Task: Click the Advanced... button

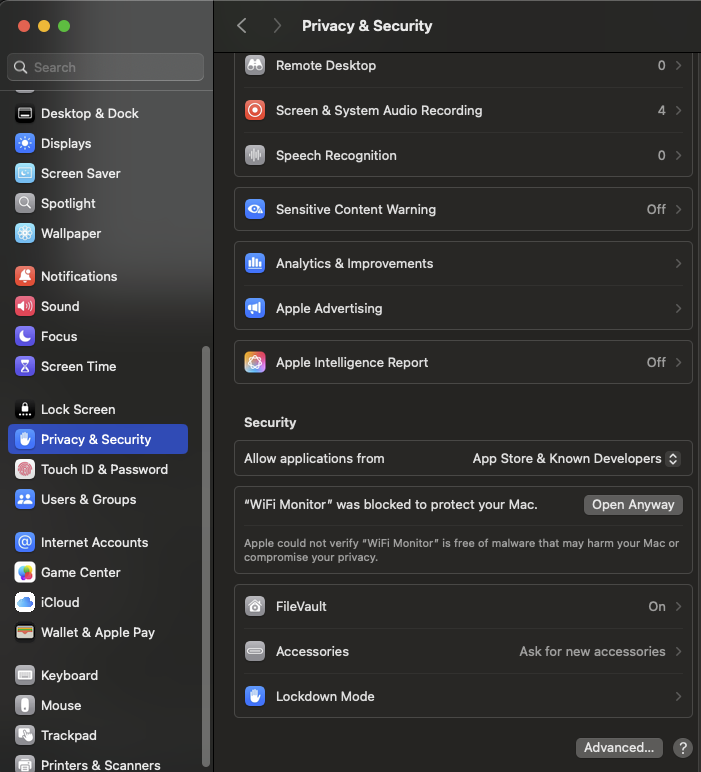Action: (619, 748)
